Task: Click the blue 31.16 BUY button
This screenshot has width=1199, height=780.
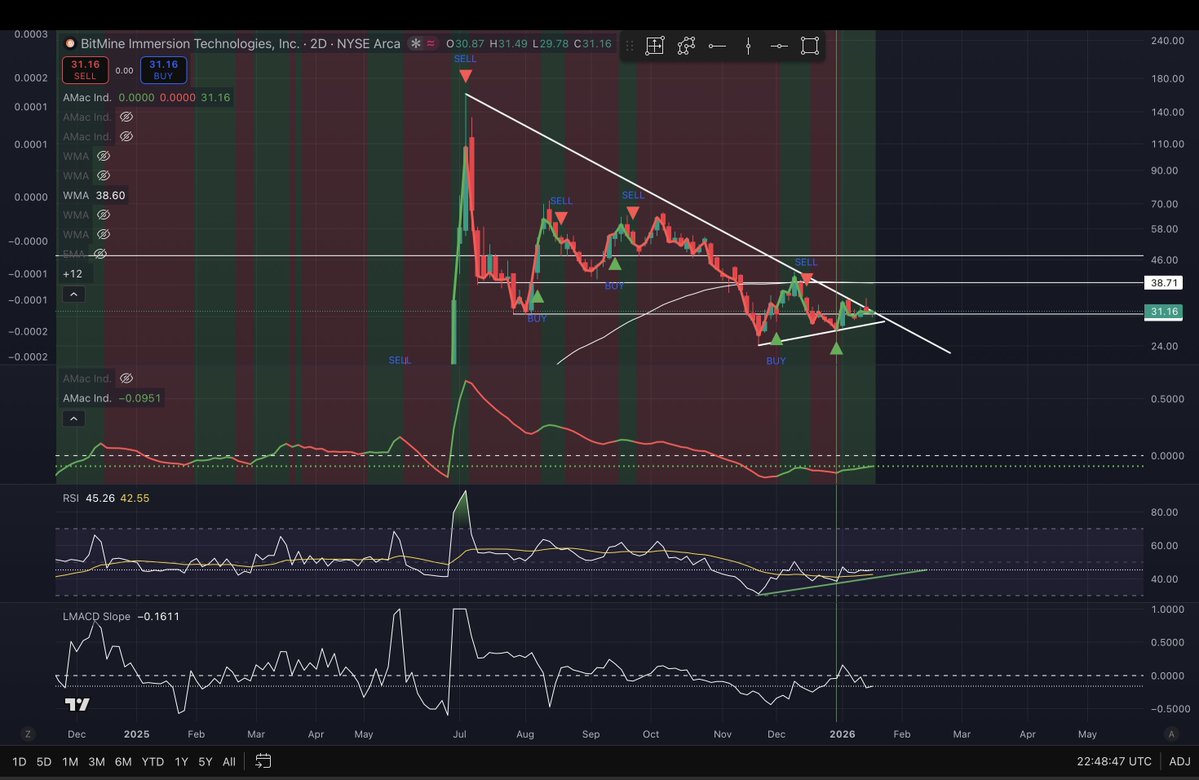Action: tap(163, 70)
